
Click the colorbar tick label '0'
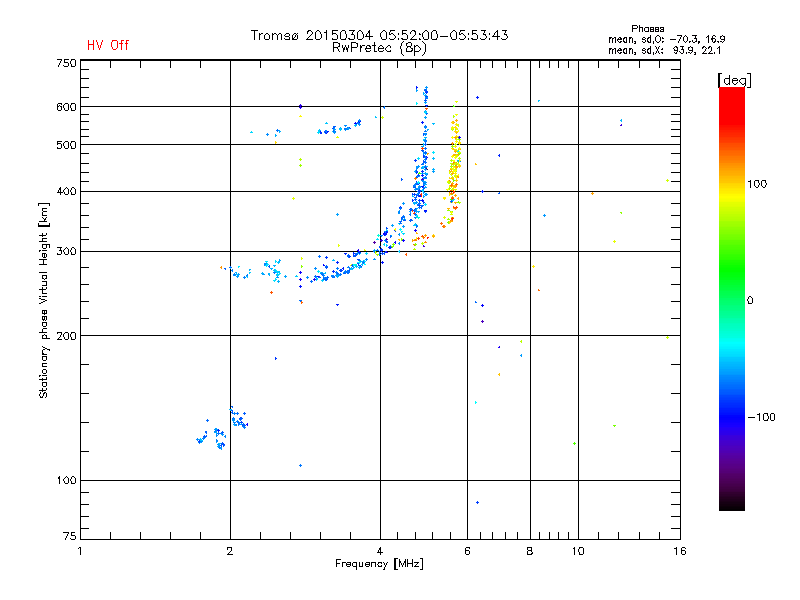[750, 301]
